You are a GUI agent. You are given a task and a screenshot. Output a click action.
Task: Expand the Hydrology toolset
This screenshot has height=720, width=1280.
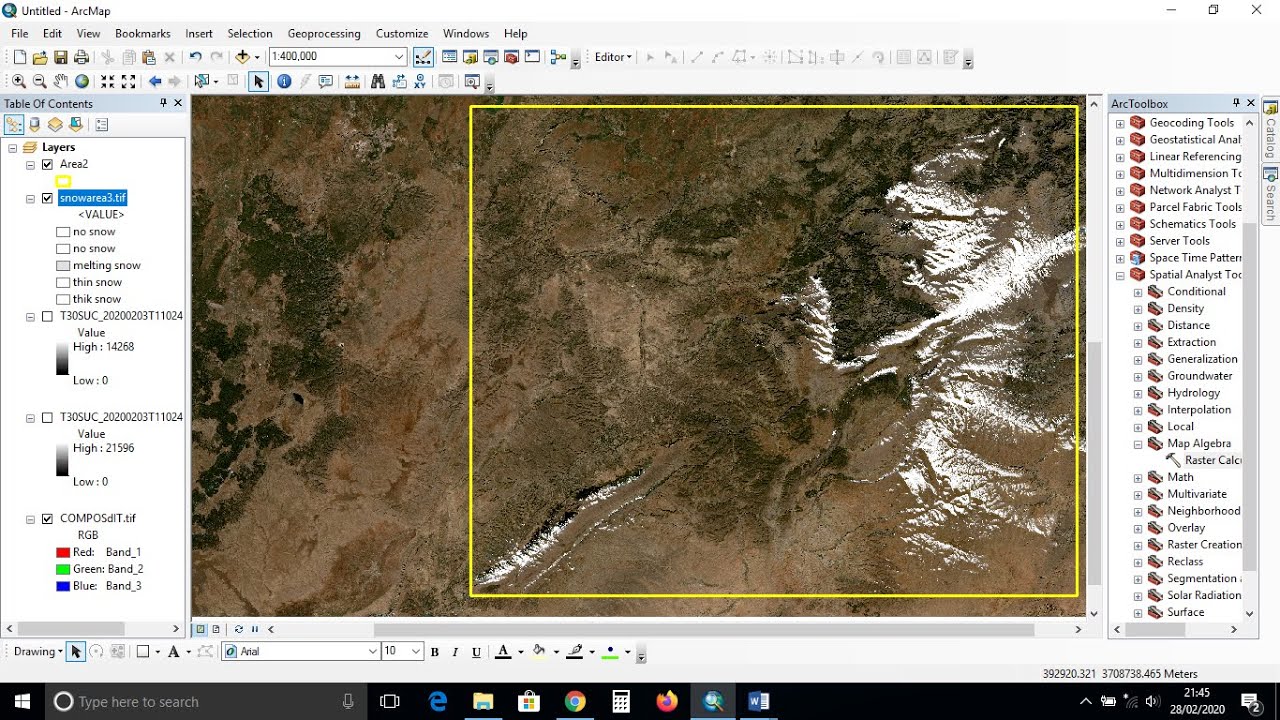[x=1138, y=393]
